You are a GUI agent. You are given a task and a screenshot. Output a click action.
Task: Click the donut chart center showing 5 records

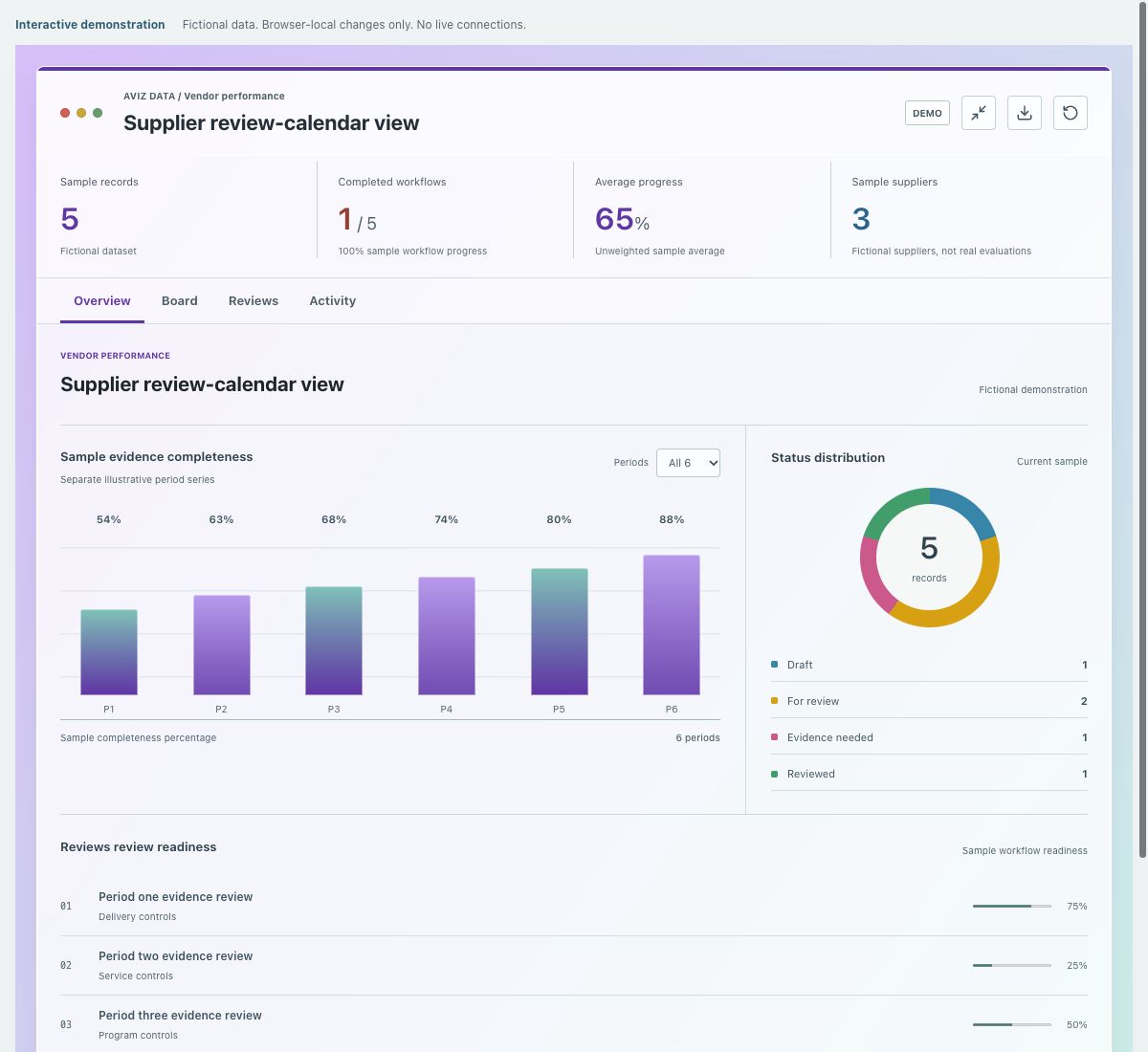(929, 558)
